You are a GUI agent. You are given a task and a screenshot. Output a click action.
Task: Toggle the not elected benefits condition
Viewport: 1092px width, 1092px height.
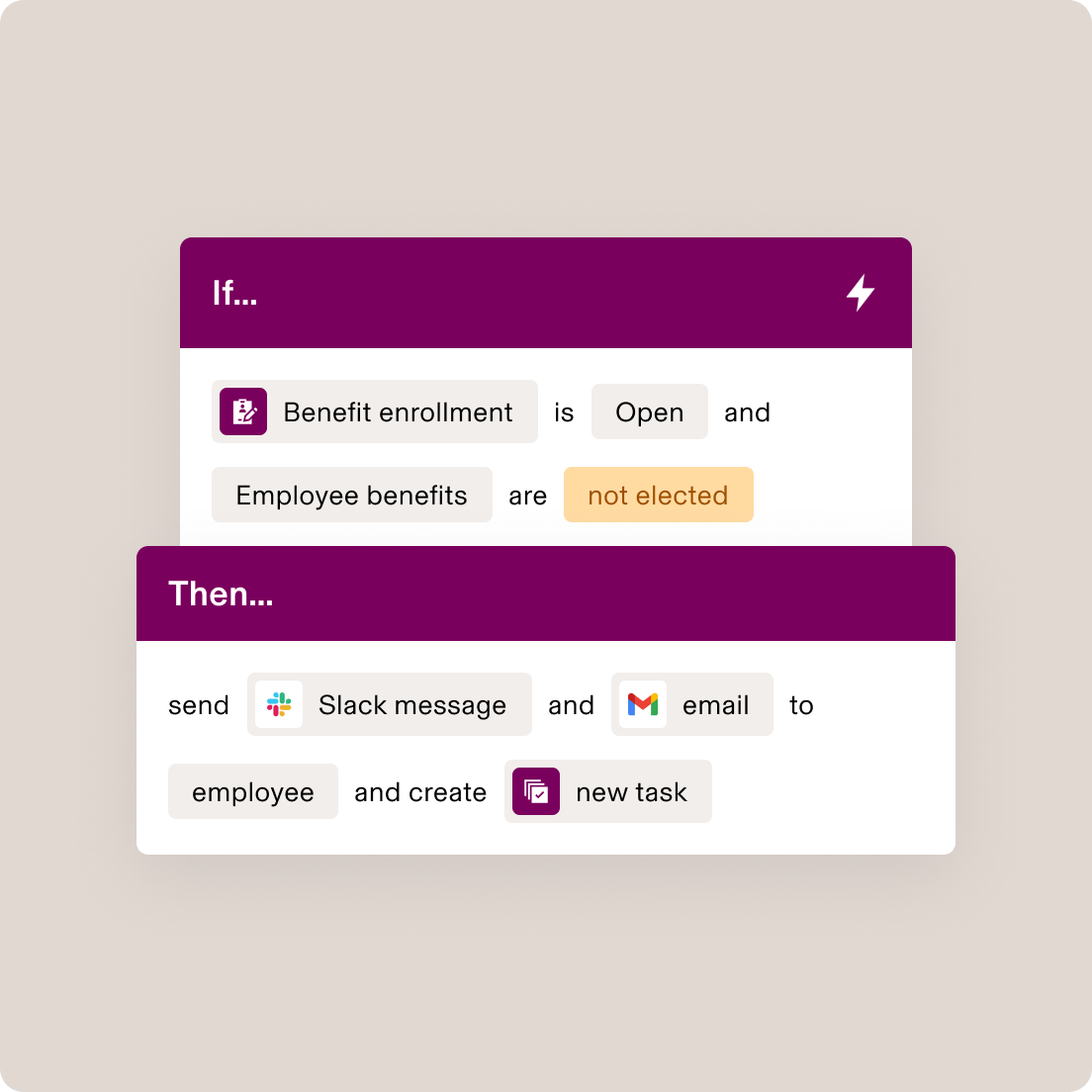tap(658, 495)
